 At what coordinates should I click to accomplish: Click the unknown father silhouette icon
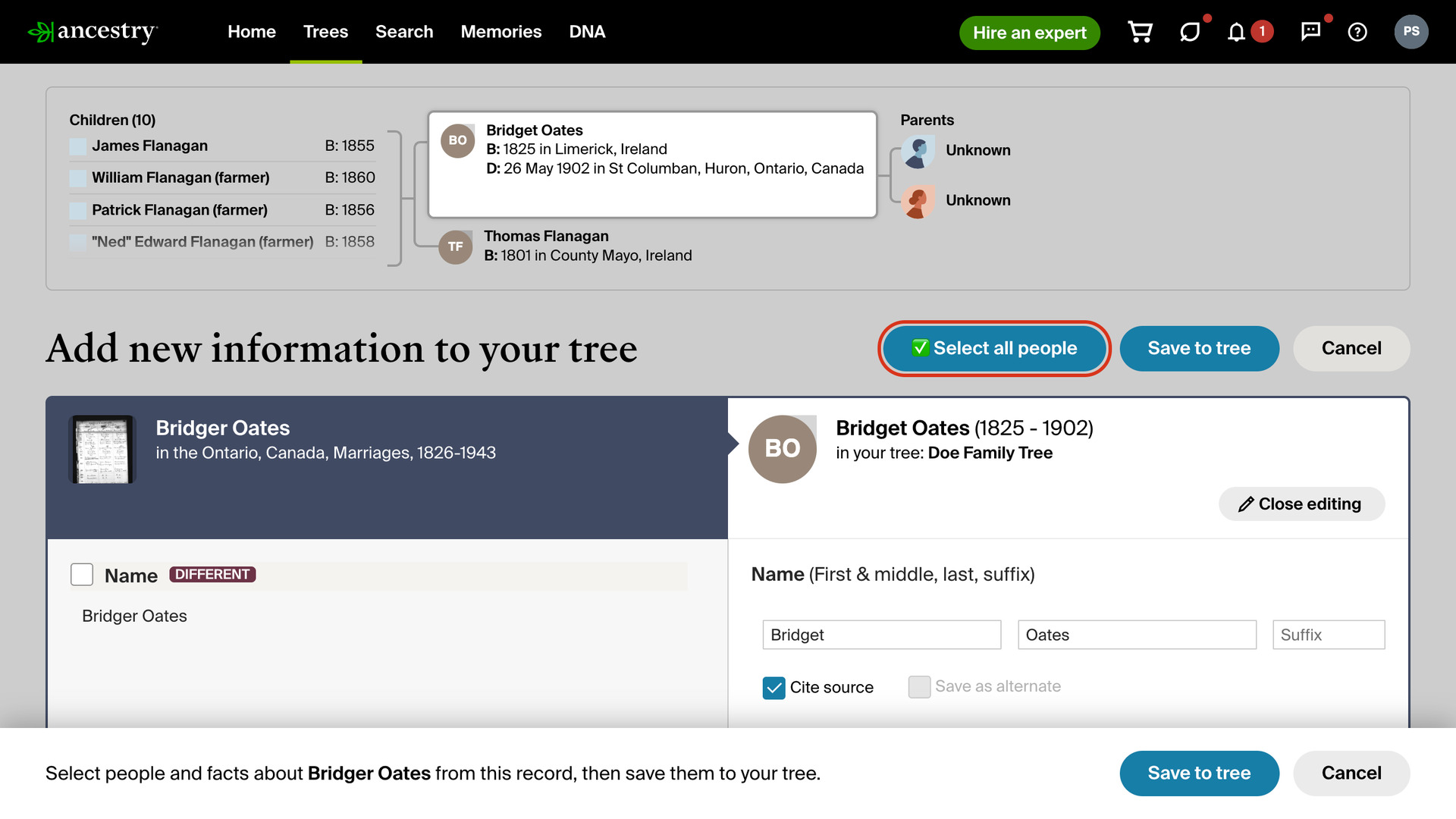(918, 152)
